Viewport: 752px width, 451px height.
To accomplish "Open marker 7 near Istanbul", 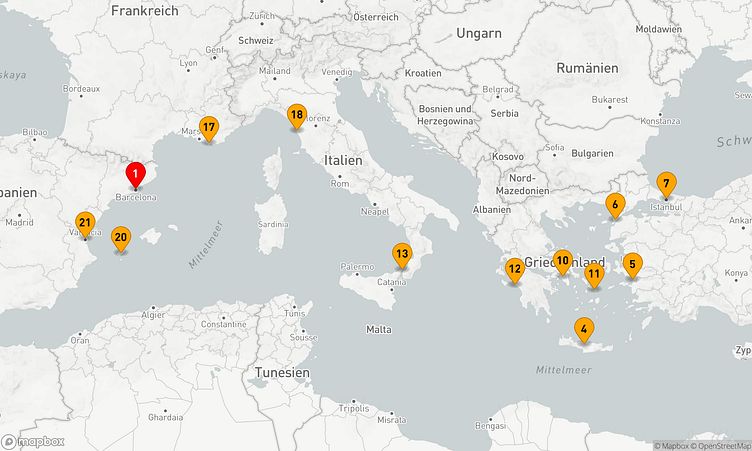I will [x=666, y=184].
